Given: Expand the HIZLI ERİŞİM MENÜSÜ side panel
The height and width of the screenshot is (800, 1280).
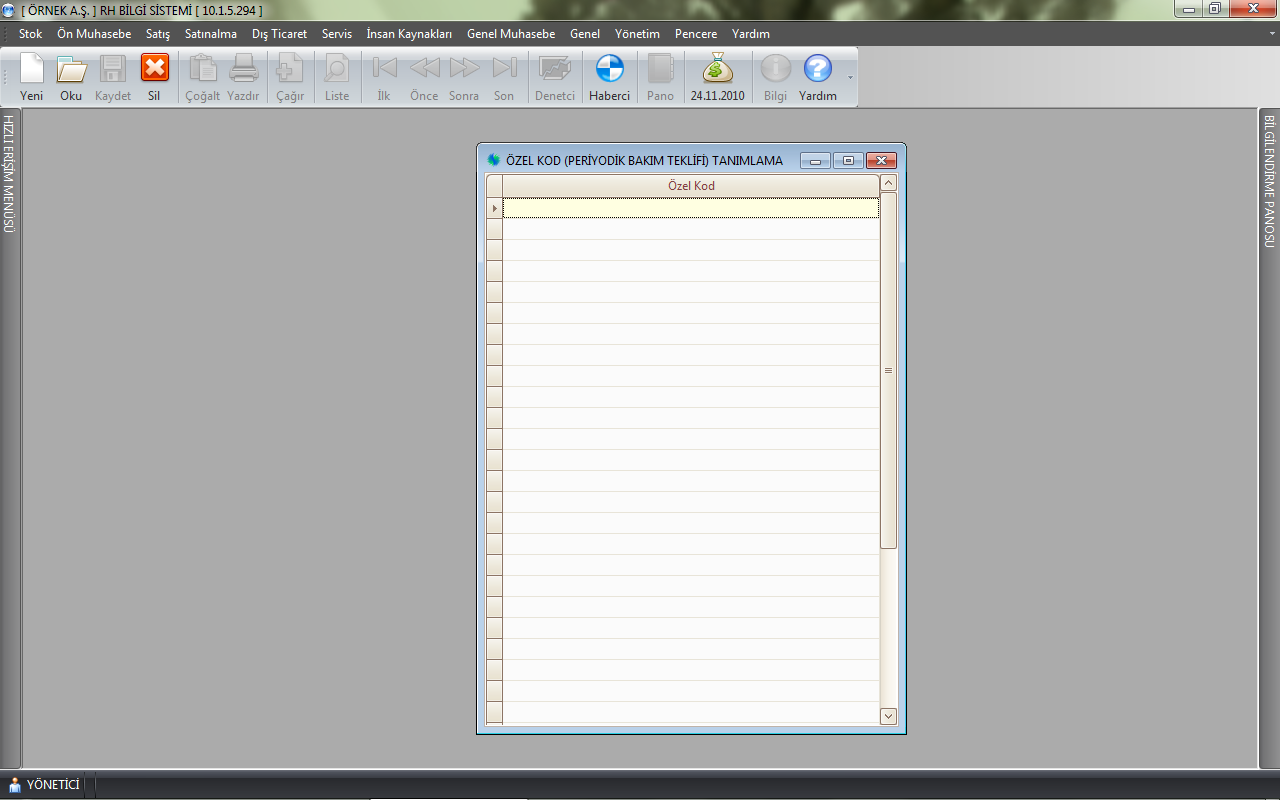Looking at the screenshot, I should tap(9, 174).
